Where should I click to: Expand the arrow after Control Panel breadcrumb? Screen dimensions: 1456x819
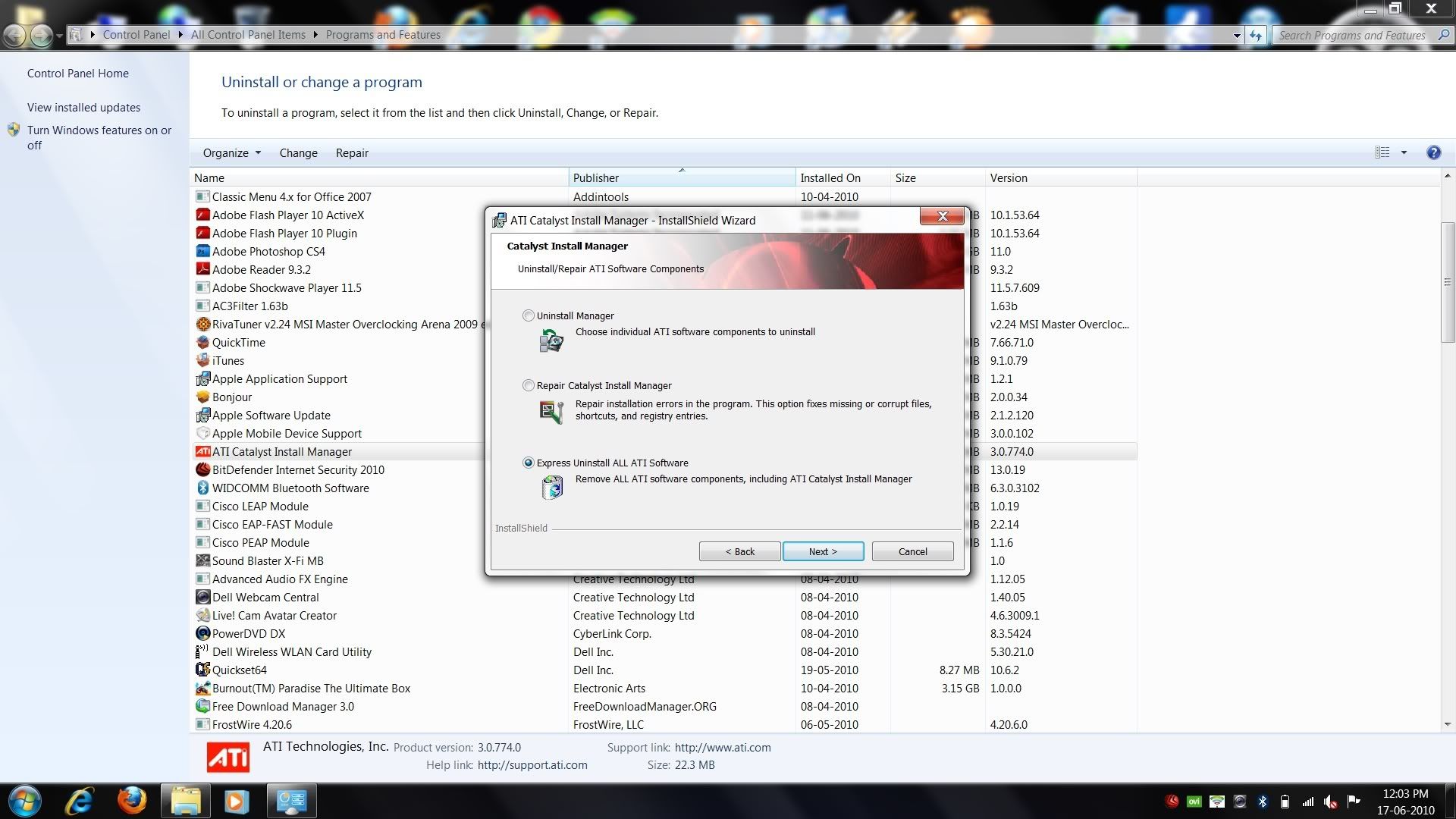[x=180, y=35]
